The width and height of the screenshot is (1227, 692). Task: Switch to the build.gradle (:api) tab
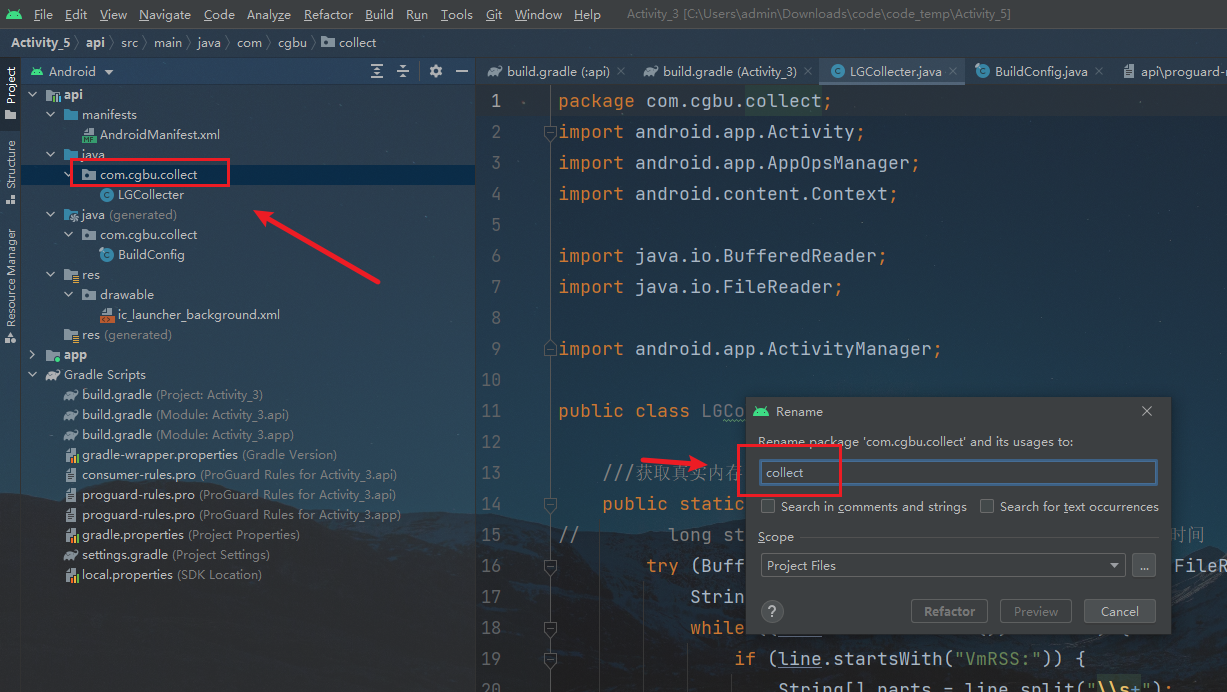pyautogui.click(x=557, y=72)
